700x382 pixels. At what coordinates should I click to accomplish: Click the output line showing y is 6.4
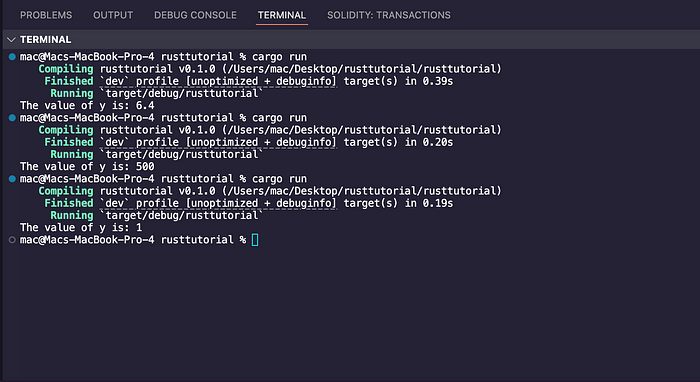click(x=87, y=106)
